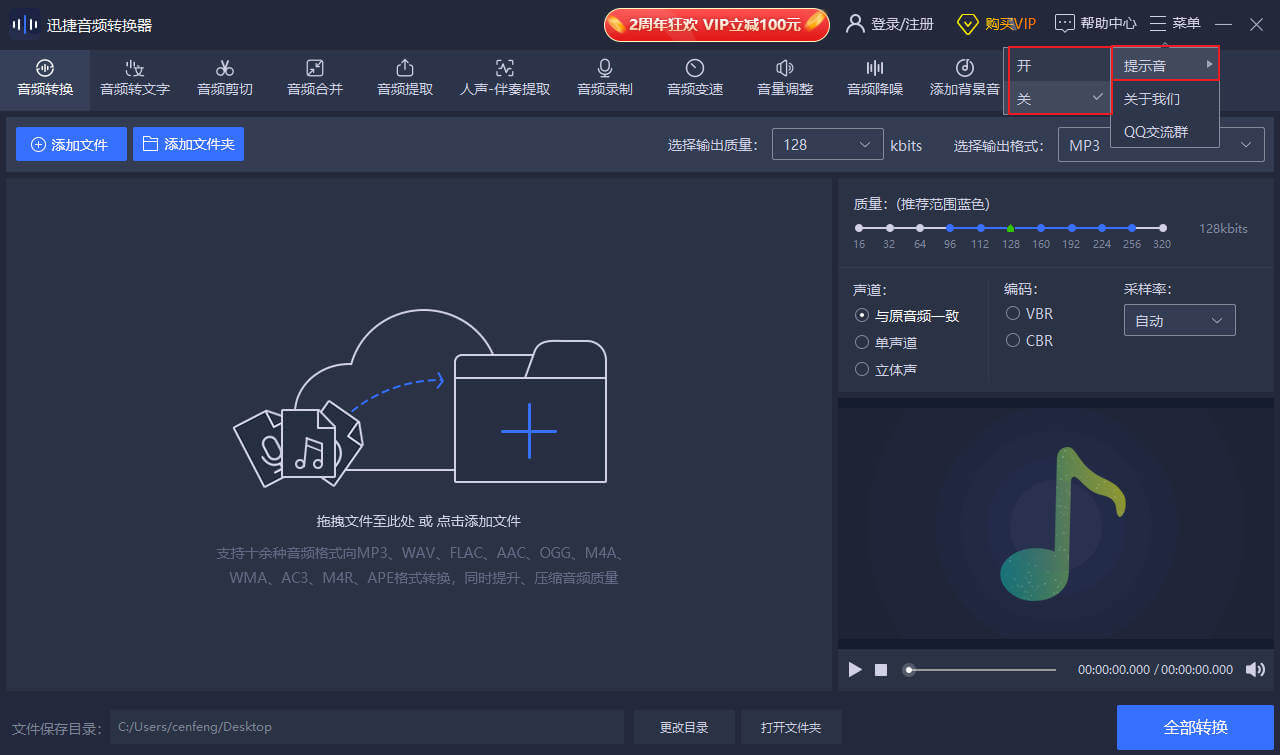Open the 音频转文字 tool
The width and height of the screenshot is (1280, 755).
click(135, 78)
